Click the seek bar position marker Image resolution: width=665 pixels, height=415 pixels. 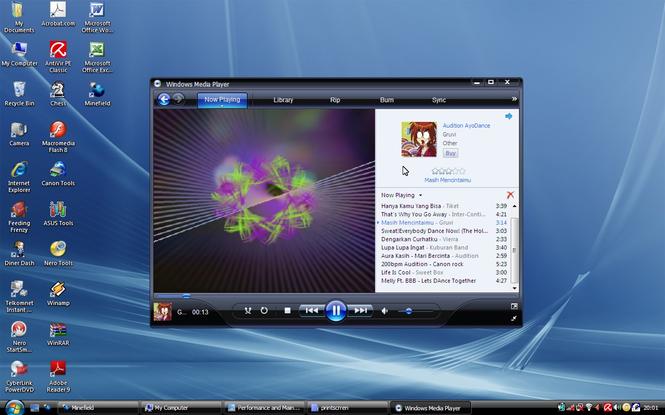pos(186,295)
